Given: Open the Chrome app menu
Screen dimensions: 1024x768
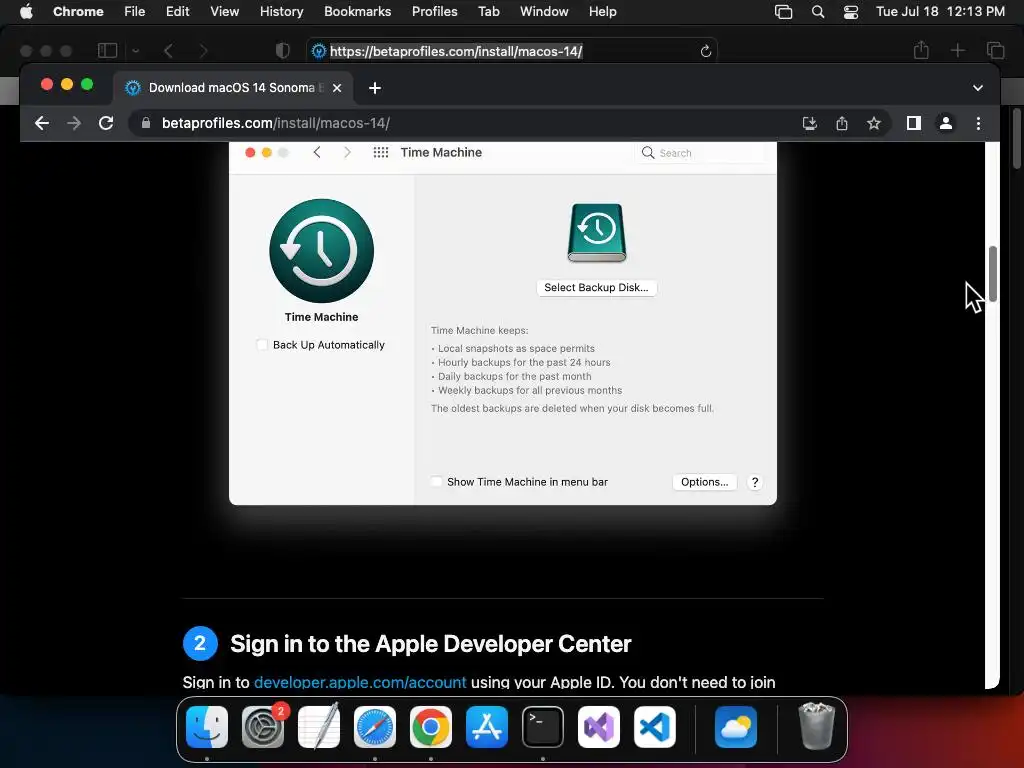Looking at the screenshot, I should pos(78,11).
